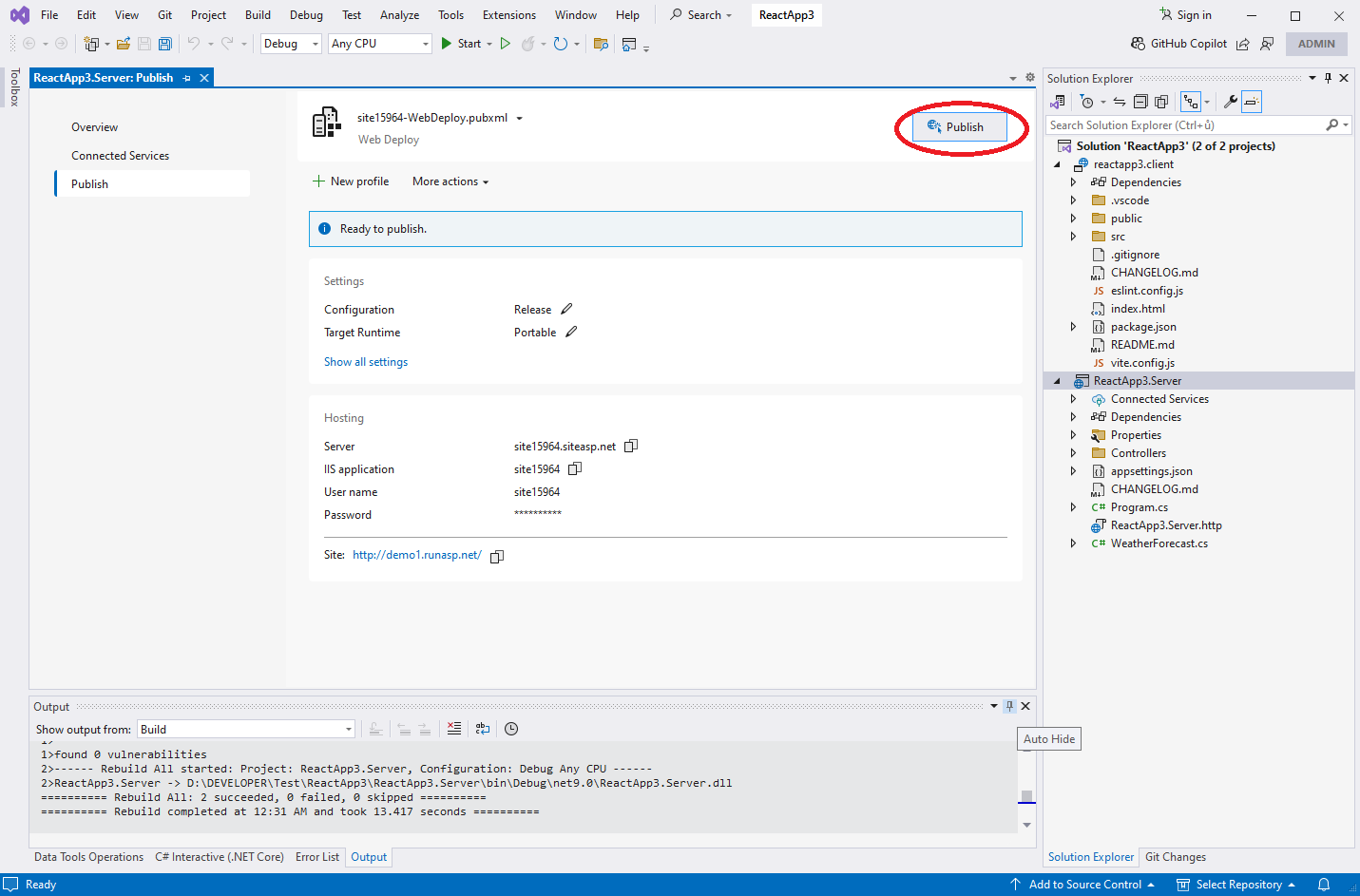Copy the server name site15964.siteasp.net
This screenshot has width=1360, height=896.
[631, 446]
